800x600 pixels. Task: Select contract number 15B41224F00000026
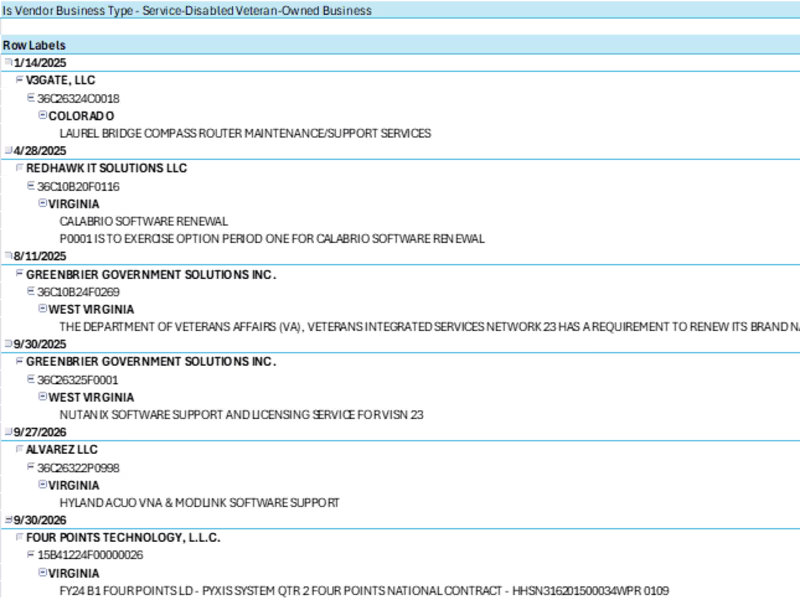pyautogui.click(x=90, y=555)
